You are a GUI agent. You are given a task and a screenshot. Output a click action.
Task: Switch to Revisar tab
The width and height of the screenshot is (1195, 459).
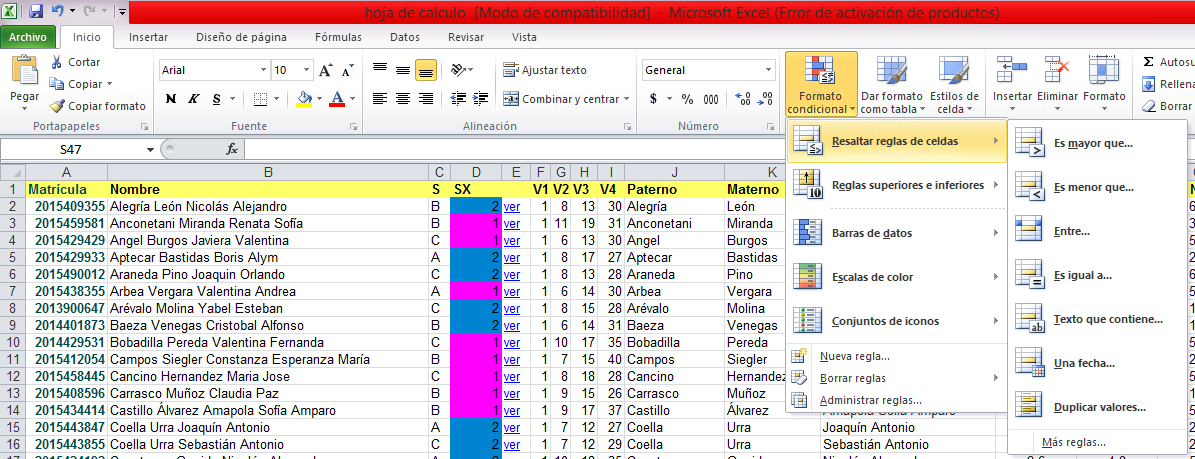click(x=466, y=37)
